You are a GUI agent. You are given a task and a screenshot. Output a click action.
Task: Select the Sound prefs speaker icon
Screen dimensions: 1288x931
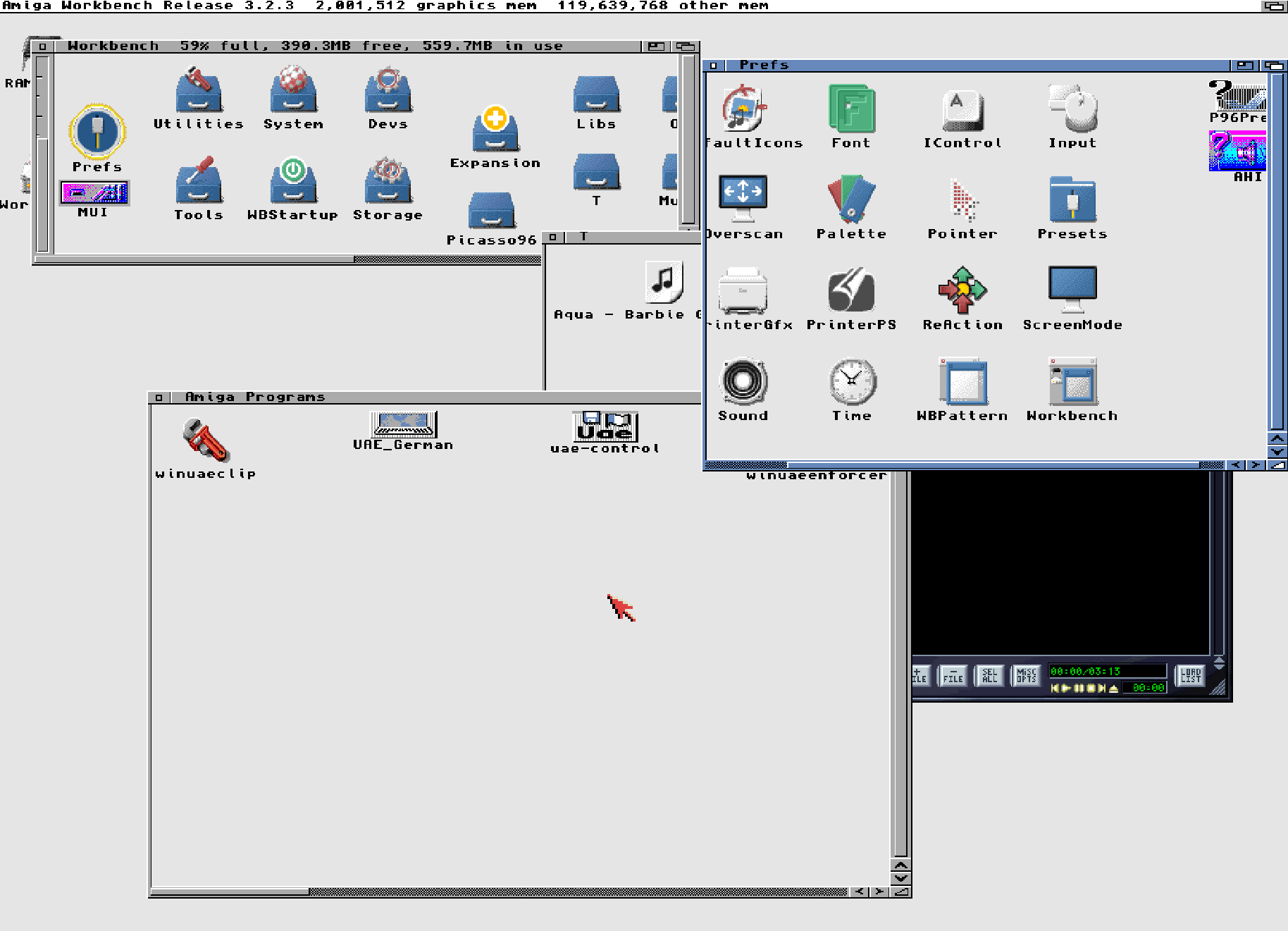coord(743,381)
